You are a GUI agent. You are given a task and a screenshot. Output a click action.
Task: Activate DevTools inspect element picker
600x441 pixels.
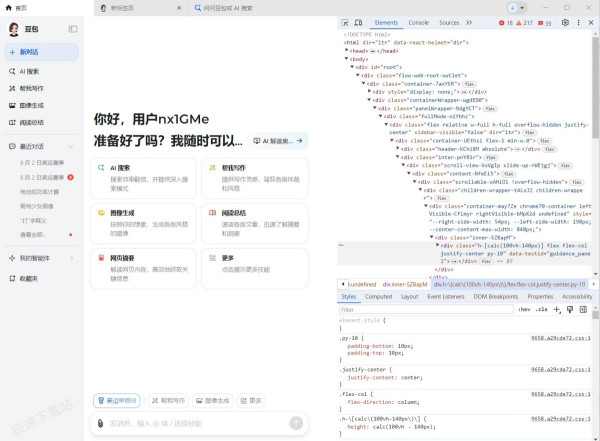[x=345, y=23]
